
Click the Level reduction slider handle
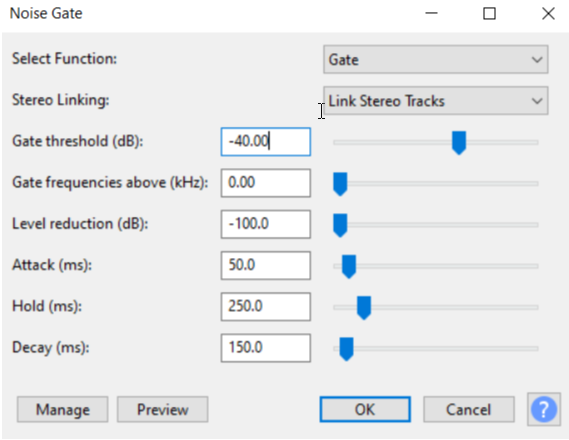[340, 225]
